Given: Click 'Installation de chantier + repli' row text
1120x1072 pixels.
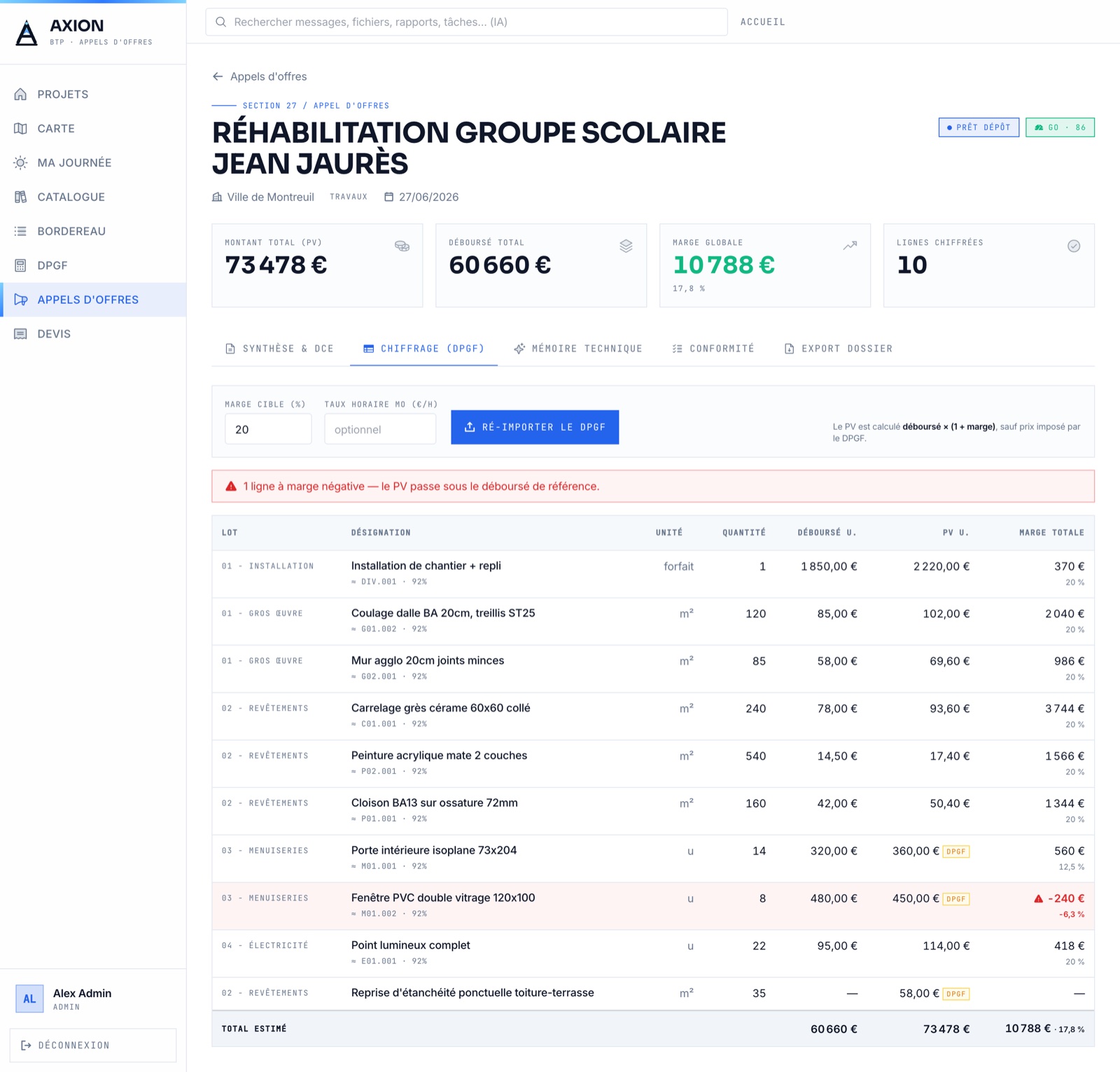Looking at the screenshot, I should click(x=426, y=566).
